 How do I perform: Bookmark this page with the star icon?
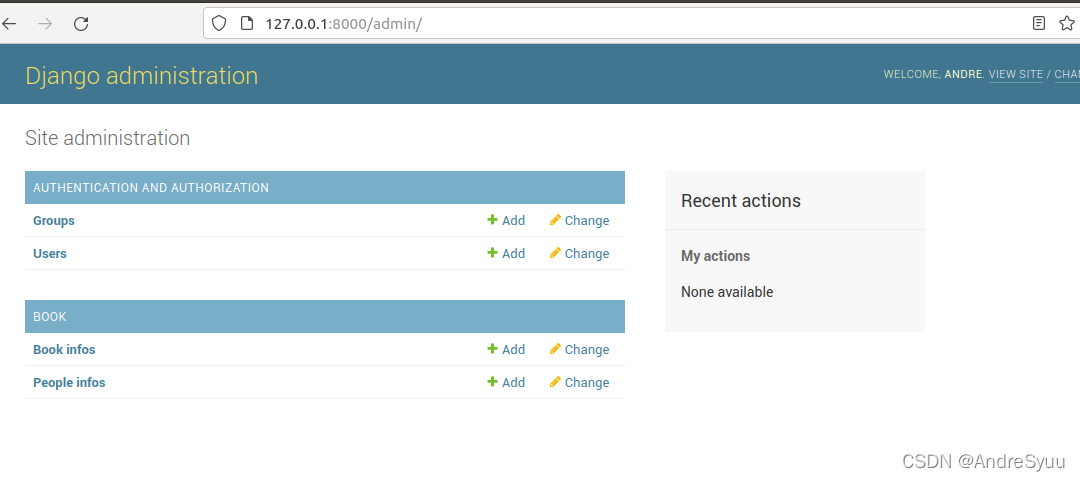[1066, 24]
